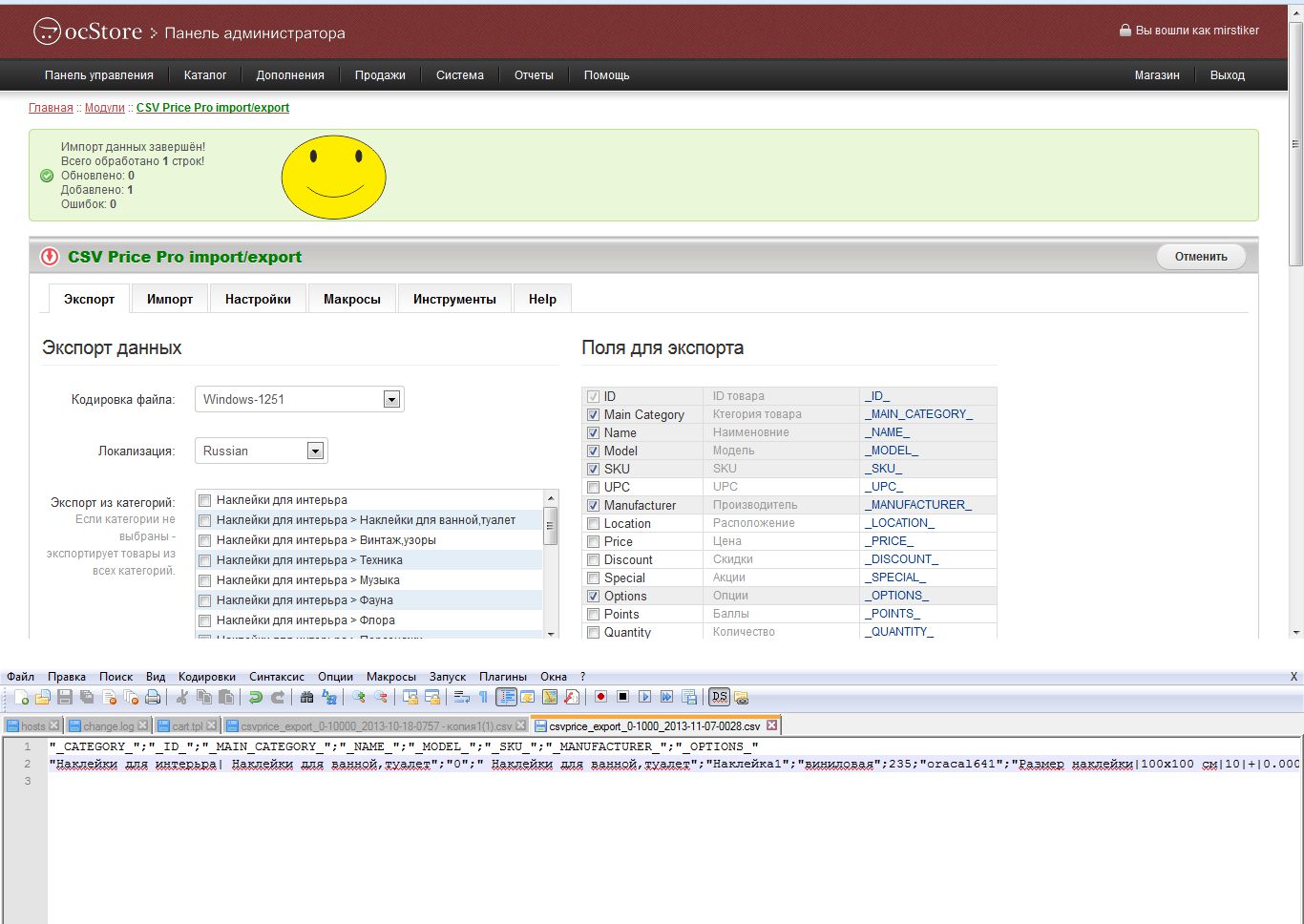Image resolution: width=1304 pixels, height=924 pixels.
Task: Open the file encoding Windows-1251 dropdown
Action: click(x=391, y=400)
